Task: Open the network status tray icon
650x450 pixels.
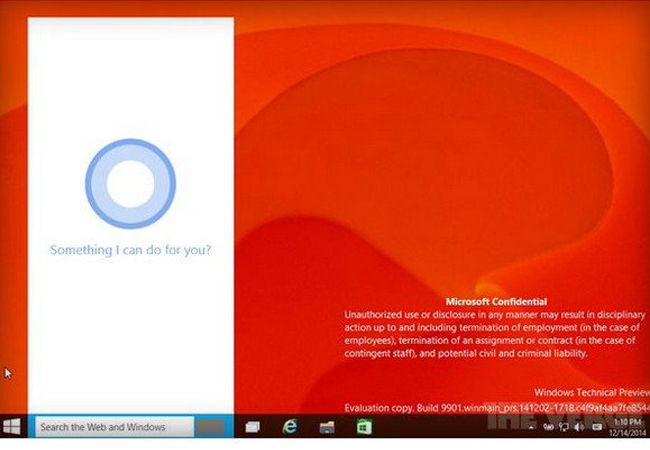Action: [564, 426]
